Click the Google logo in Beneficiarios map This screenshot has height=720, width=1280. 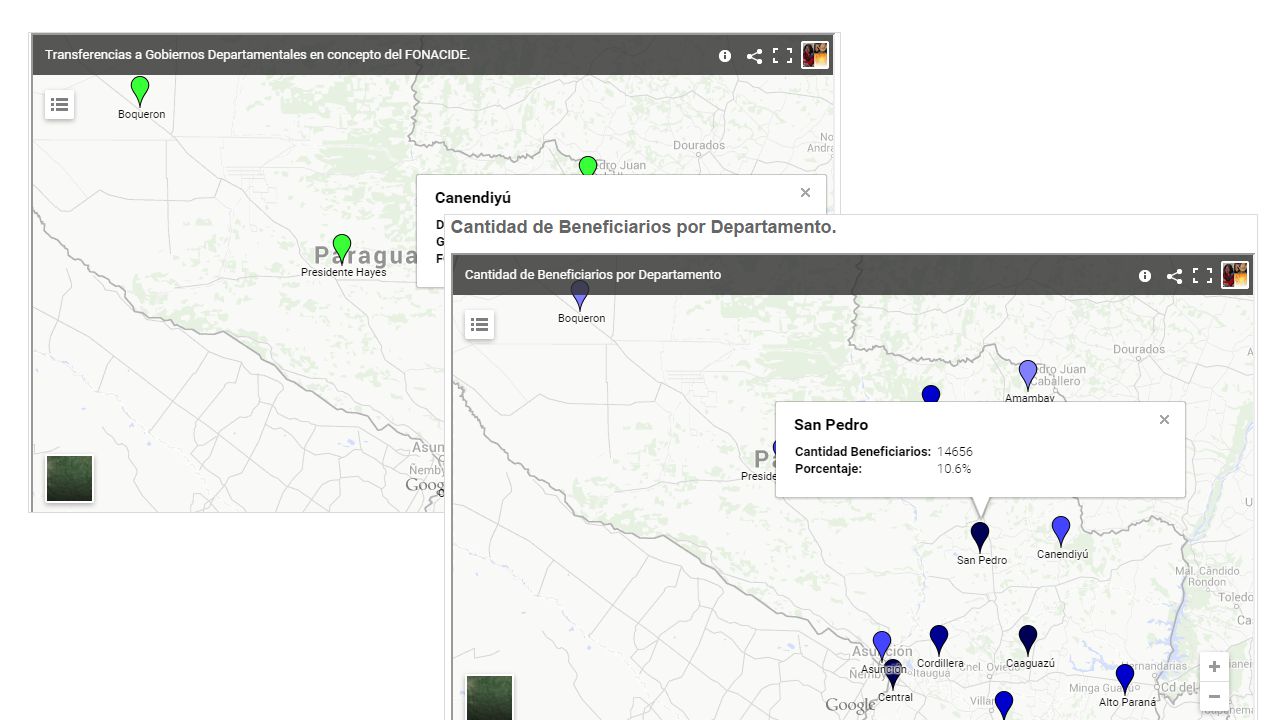pyautogui.click(x=850, y=706)
